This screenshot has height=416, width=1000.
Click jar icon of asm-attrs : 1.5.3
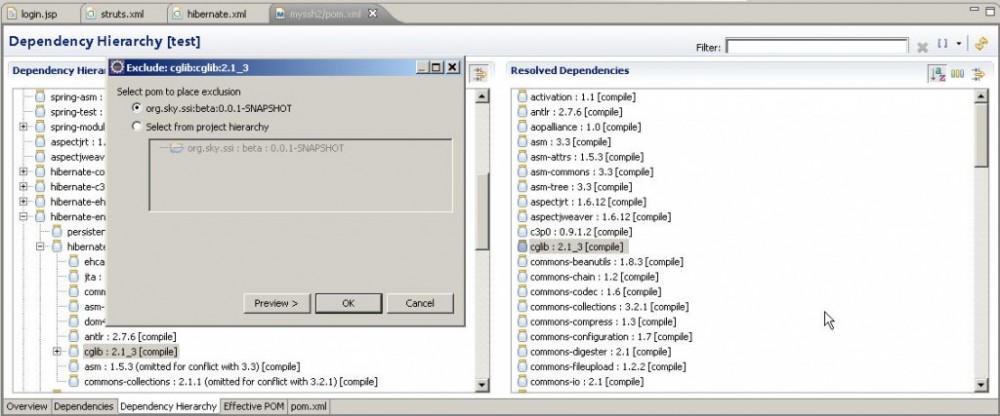coord(522,157)
